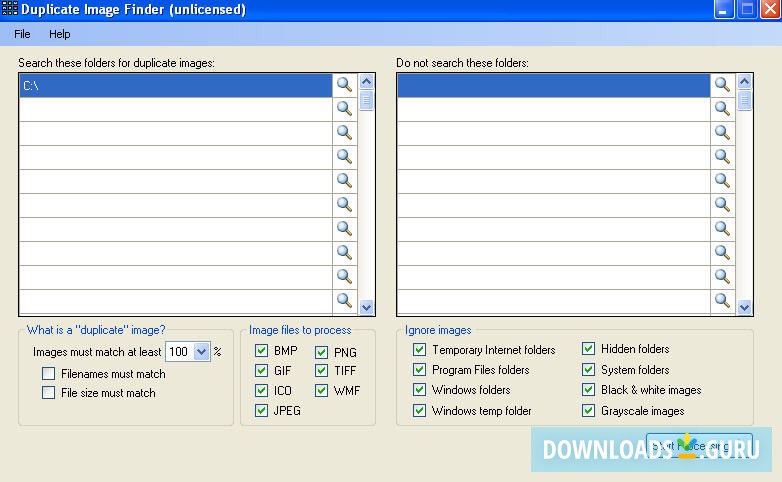Uncheck the WMF file type

click(321, 390)
